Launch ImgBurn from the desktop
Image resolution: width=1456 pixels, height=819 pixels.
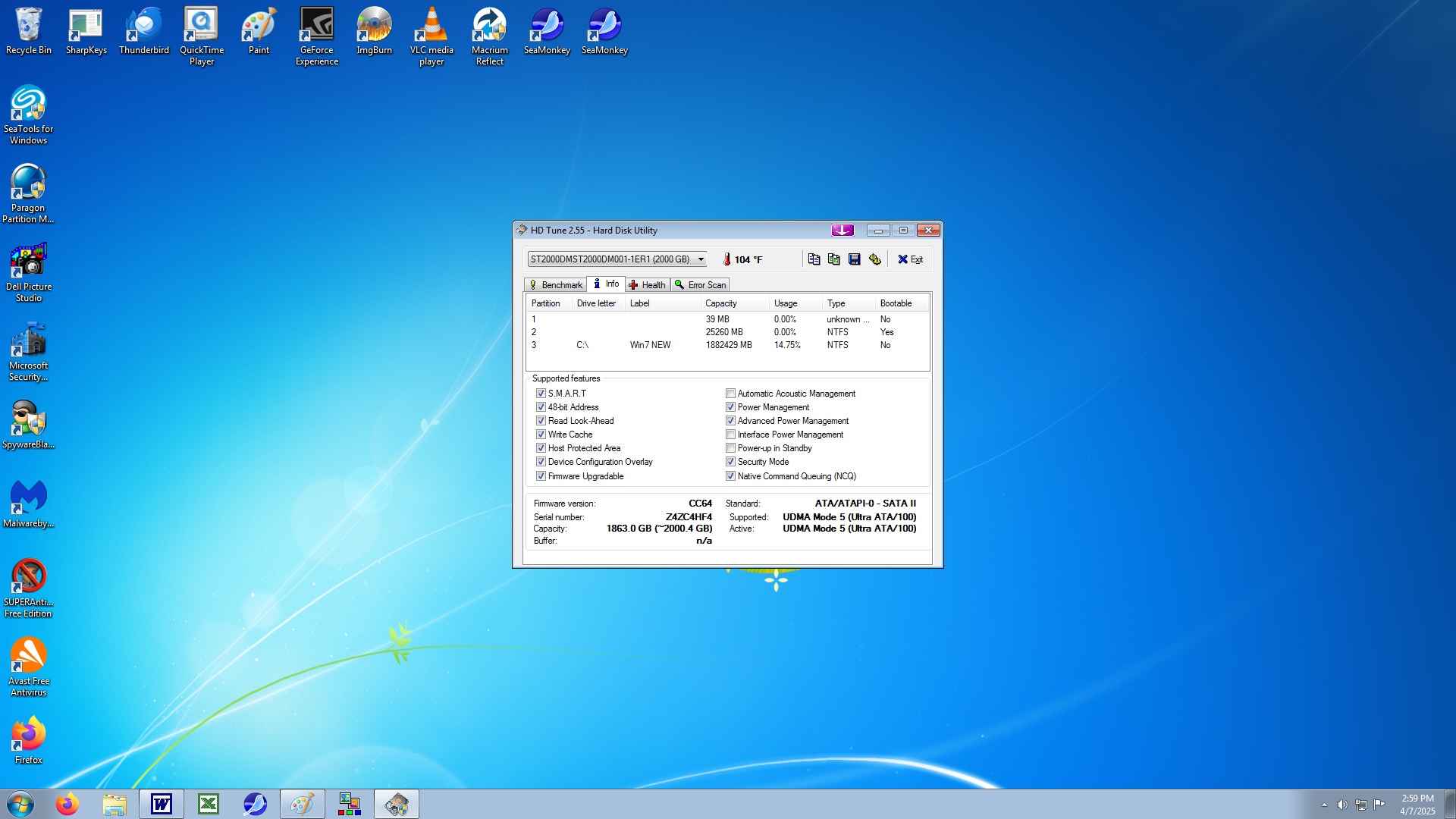375,31
